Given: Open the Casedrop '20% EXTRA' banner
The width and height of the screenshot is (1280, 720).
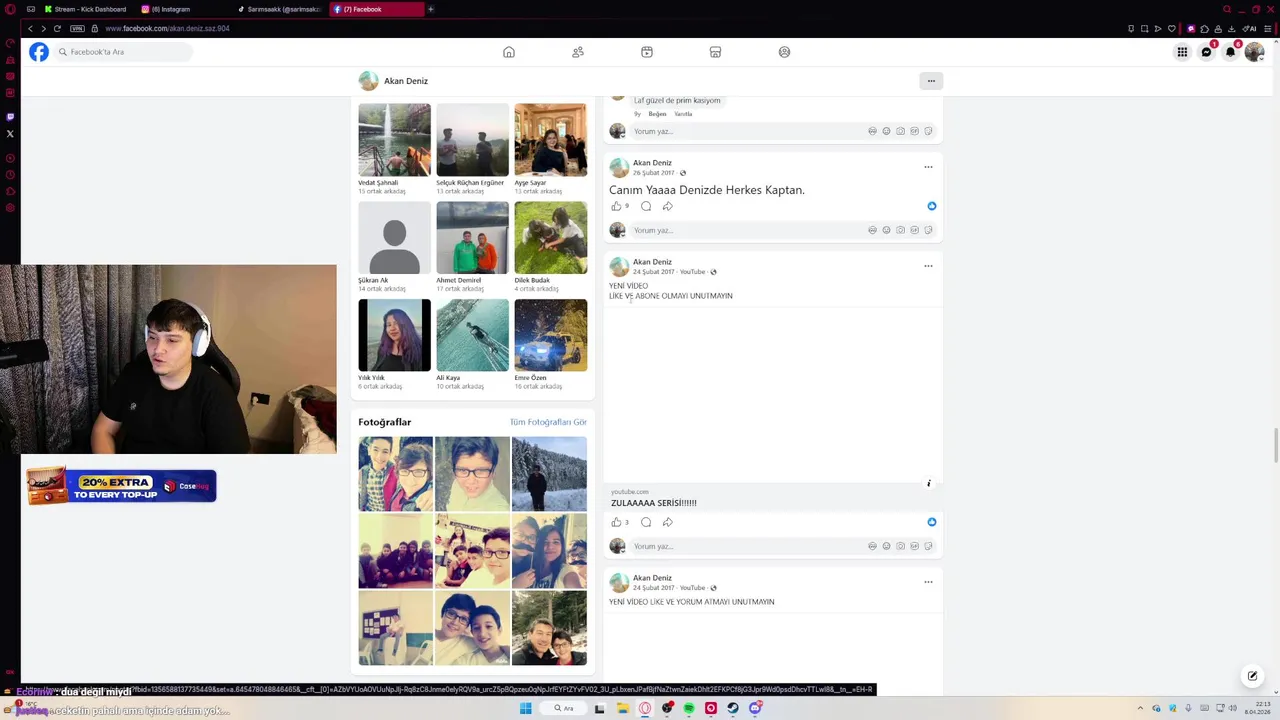Looking at the screenshot, I should (121, 487).
